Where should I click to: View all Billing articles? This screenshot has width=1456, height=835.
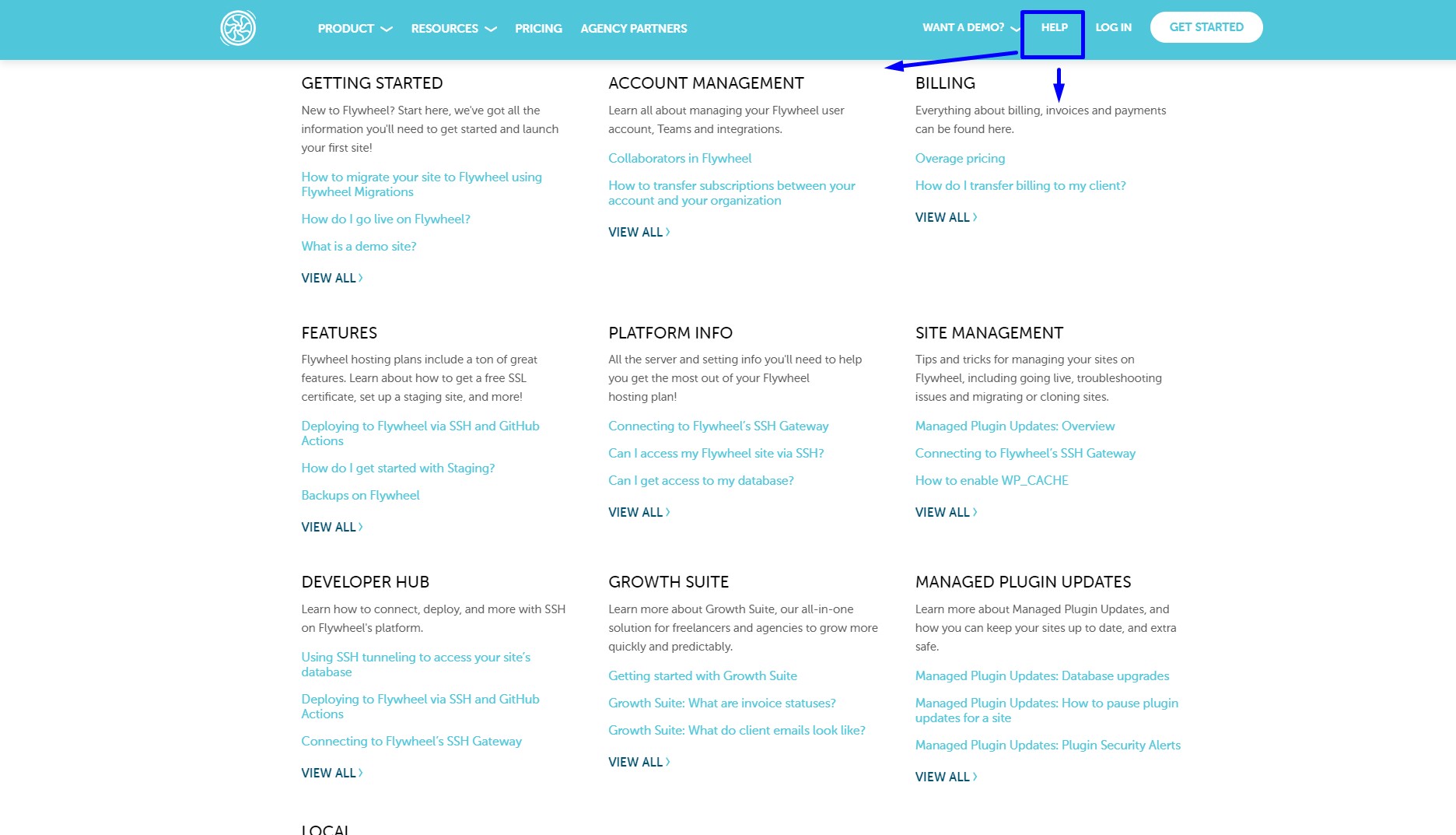[x=947, y=217]
